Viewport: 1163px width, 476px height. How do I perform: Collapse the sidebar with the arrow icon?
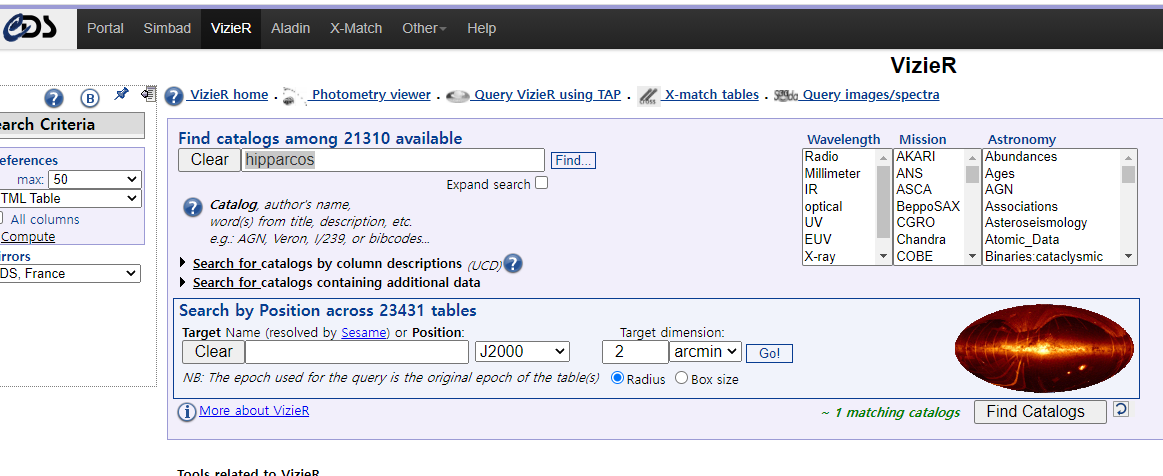[148, 94]
